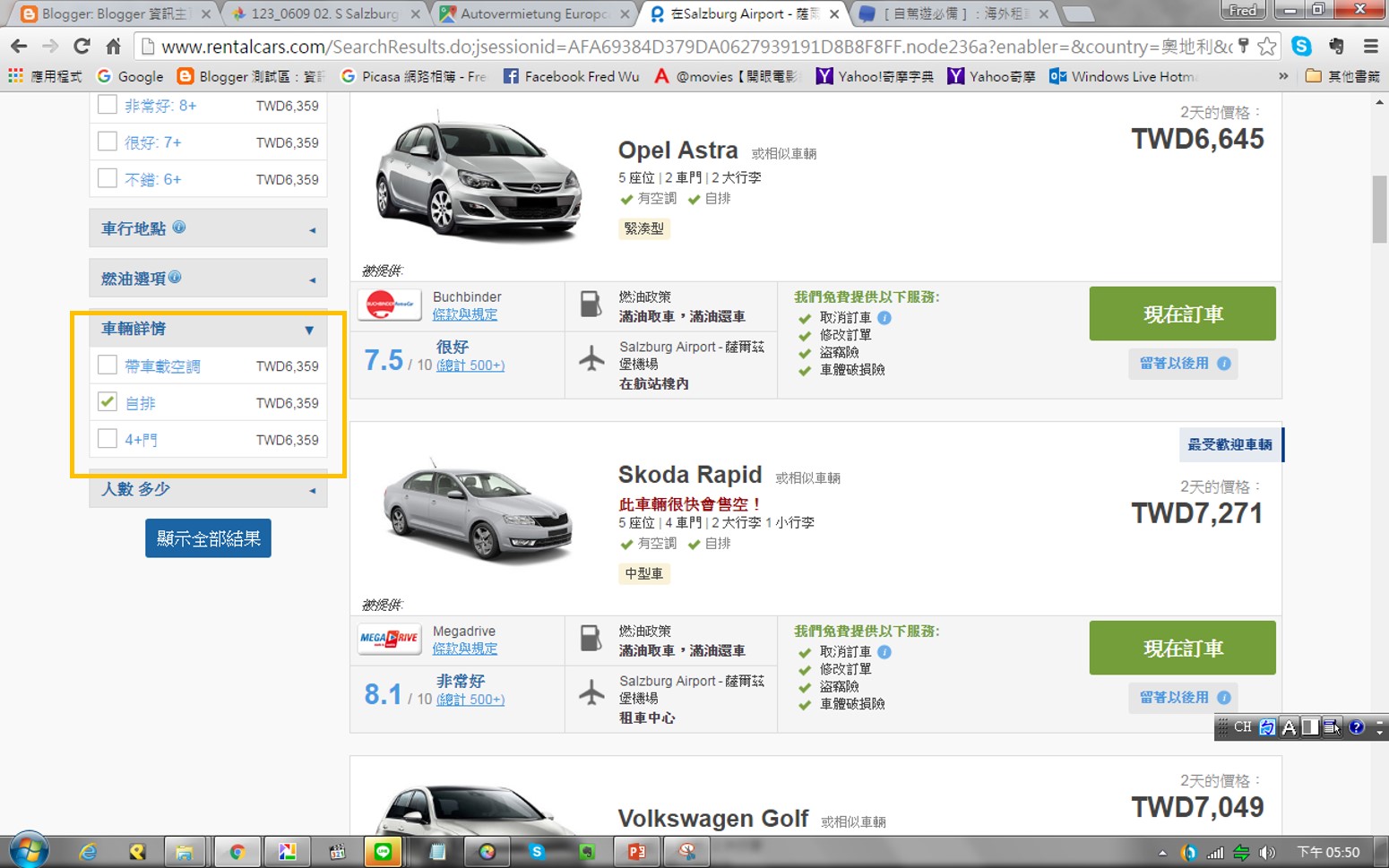Go to the browser Home page

tap(113, 47)
